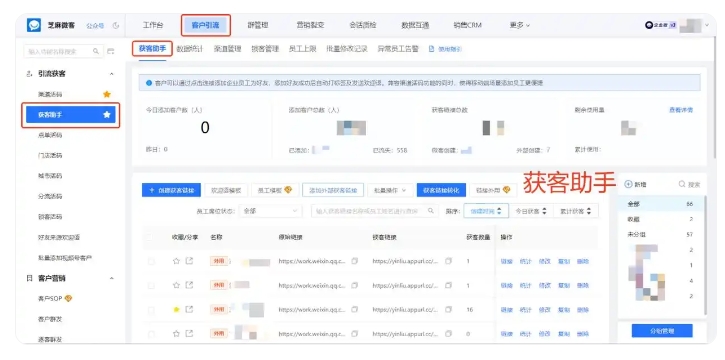Screen dimensions: 725x360
Task: Copy the yinliu.appurl link in row with 16
Action: pyautogui.click(x=448, y=310)
